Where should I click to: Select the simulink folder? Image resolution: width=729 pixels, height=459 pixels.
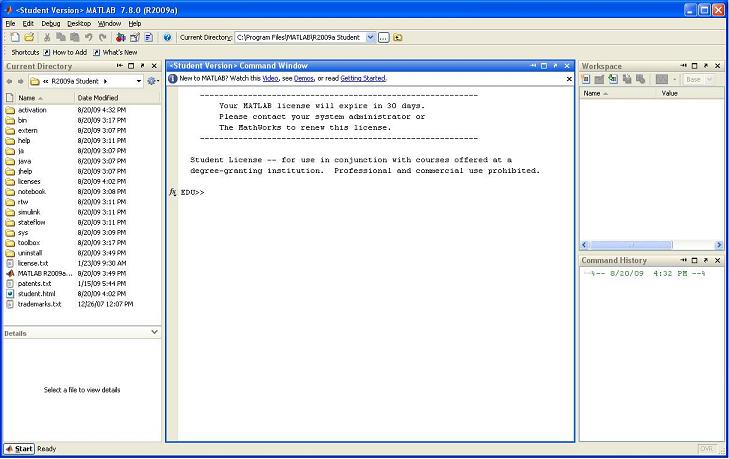point(29,212)
